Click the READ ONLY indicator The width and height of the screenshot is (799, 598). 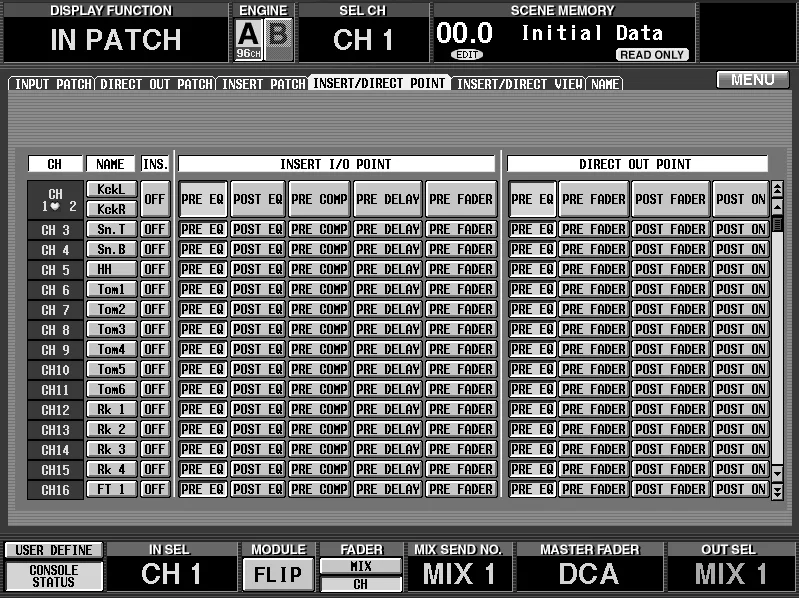click(x=652, y=55)
